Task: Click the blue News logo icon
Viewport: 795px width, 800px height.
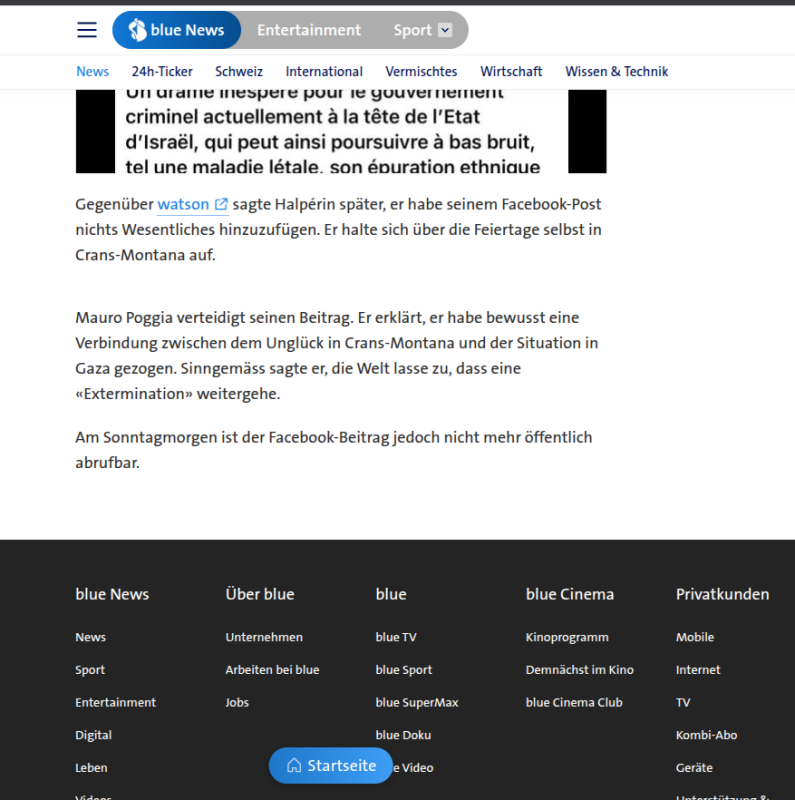Action: pyautogui.click(x=135, y=30)
